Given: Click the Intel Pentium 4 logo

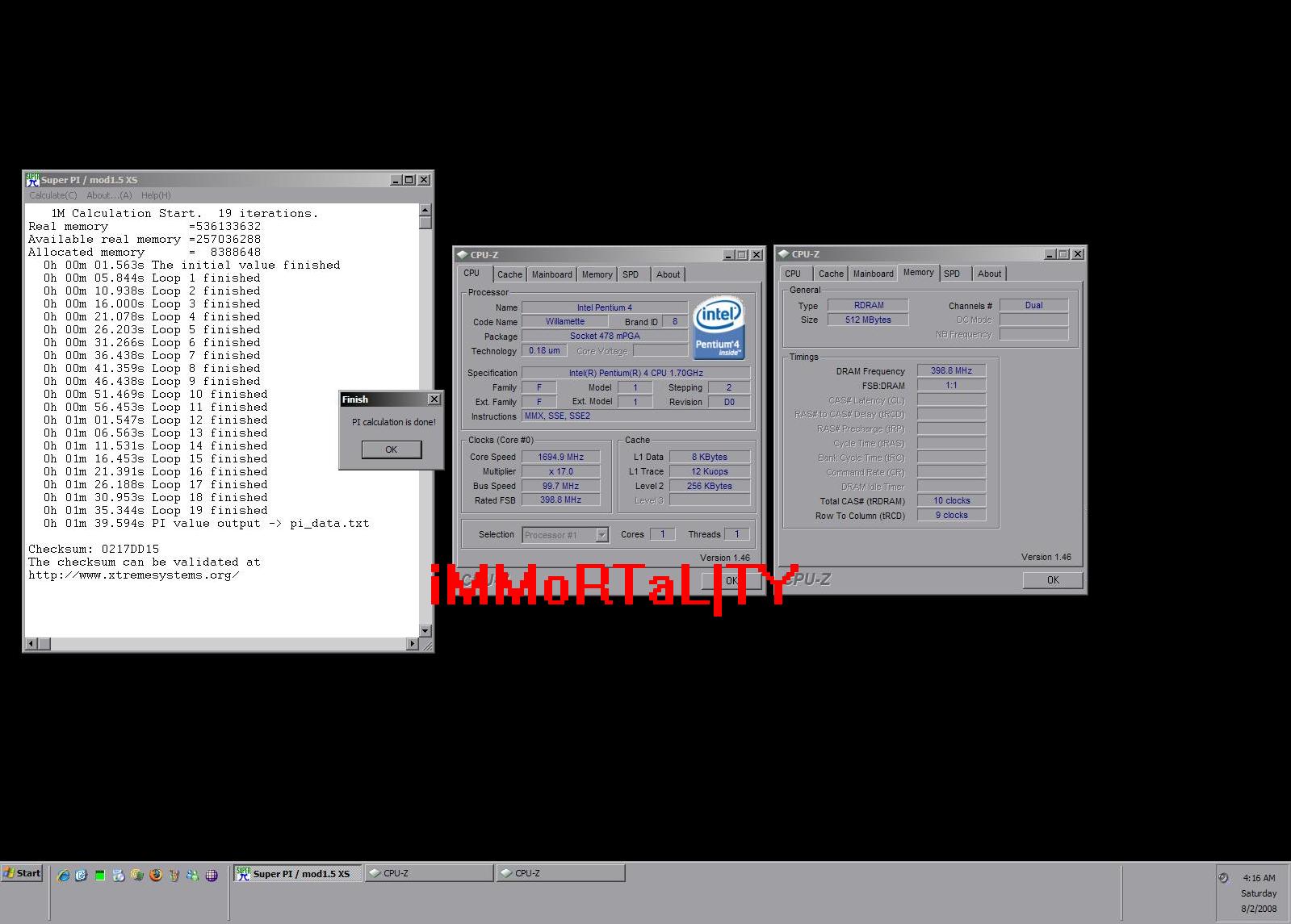Looking at the screenshot, I should click(x=719, y=327).
